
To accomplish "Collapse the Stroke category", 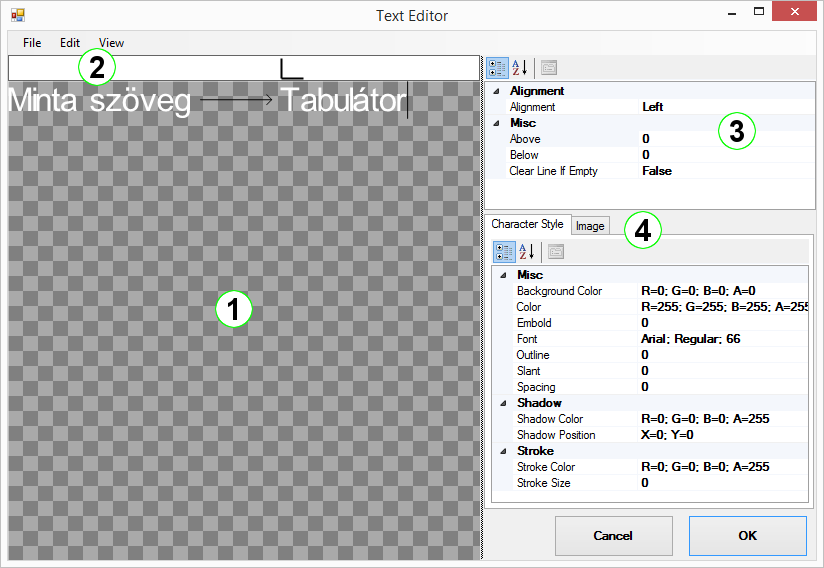I will click(503, 451).
